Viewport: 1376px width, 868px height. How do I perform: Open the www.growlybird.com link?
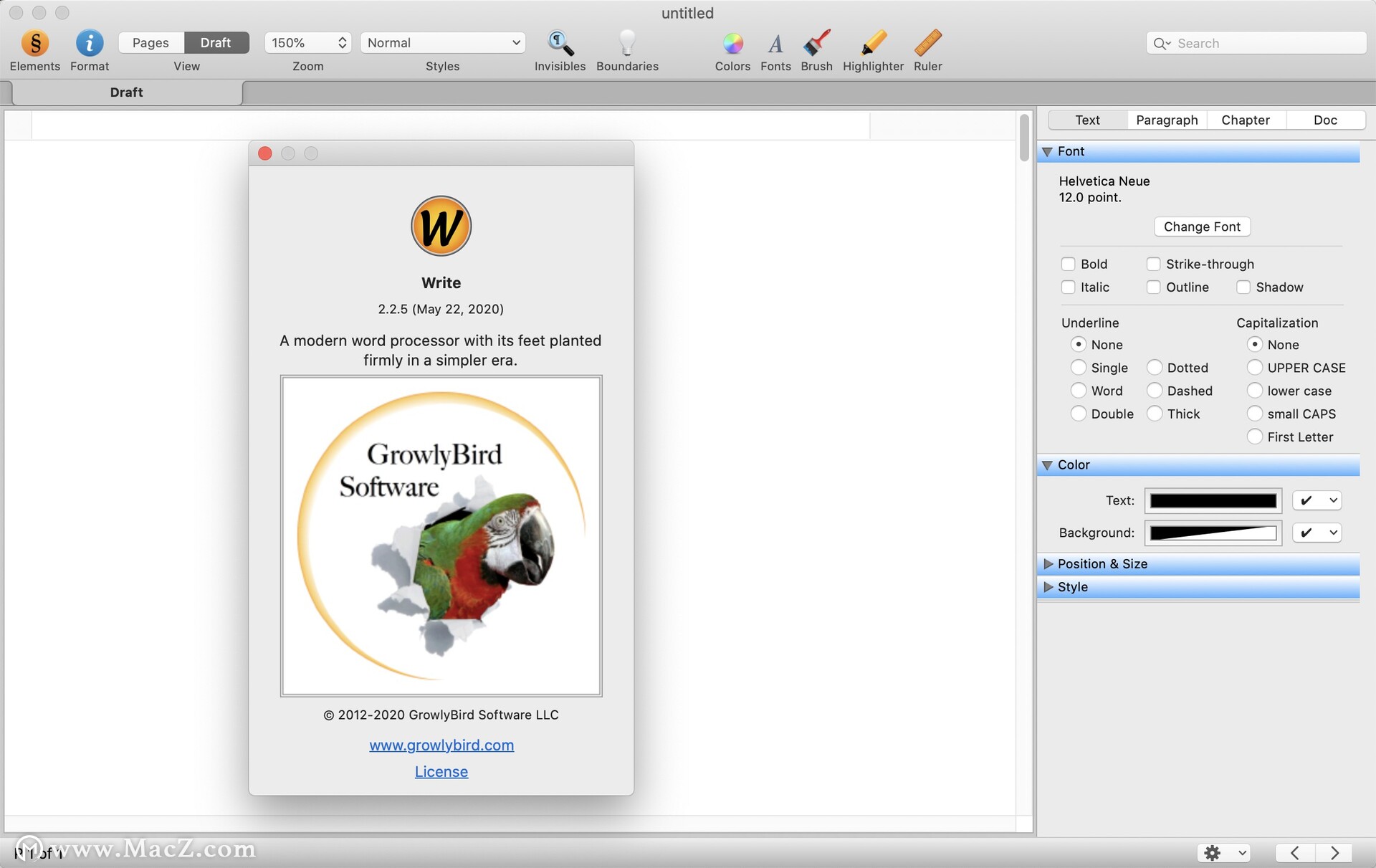(441, 745)
